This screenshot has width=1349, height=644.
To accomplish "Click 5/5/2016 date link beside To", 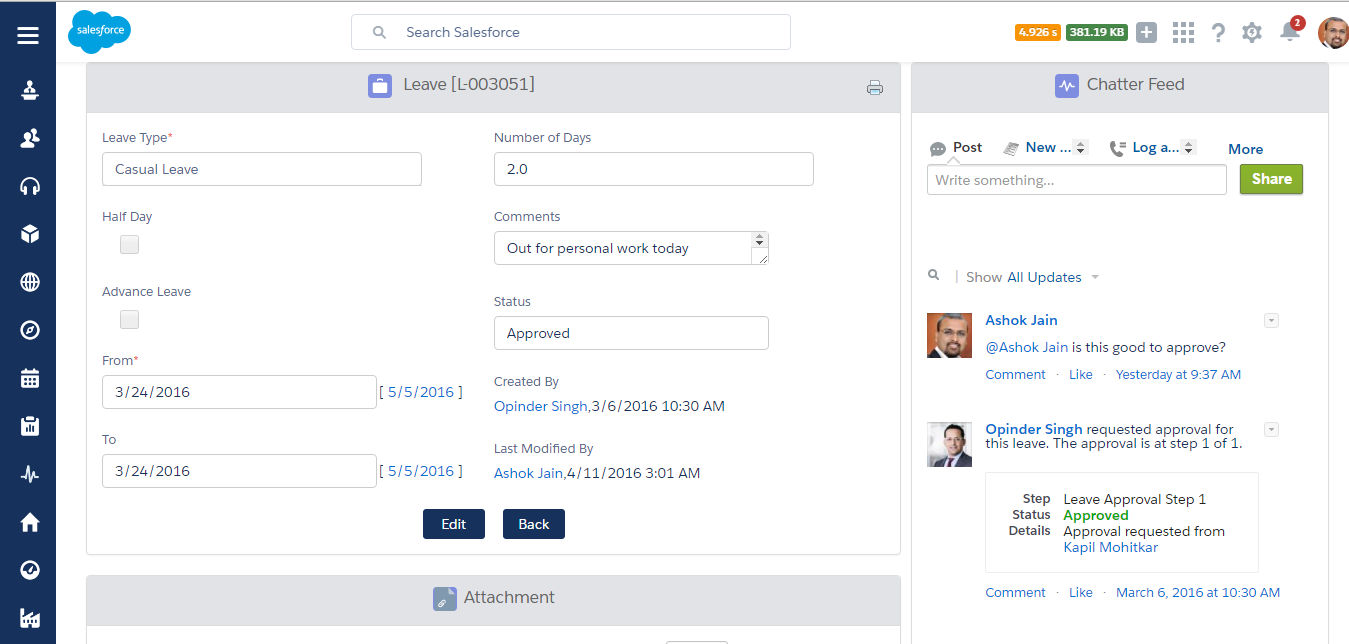I will [421, 471].
